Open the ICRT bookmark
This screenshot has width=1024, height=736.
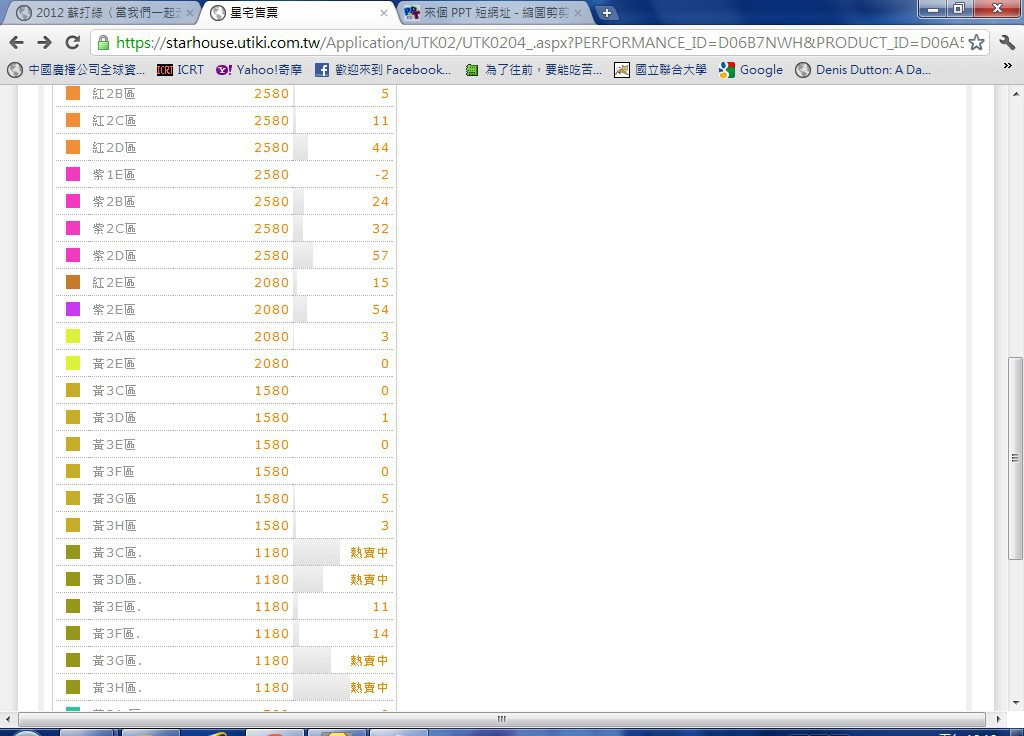[x=180, y=70]
